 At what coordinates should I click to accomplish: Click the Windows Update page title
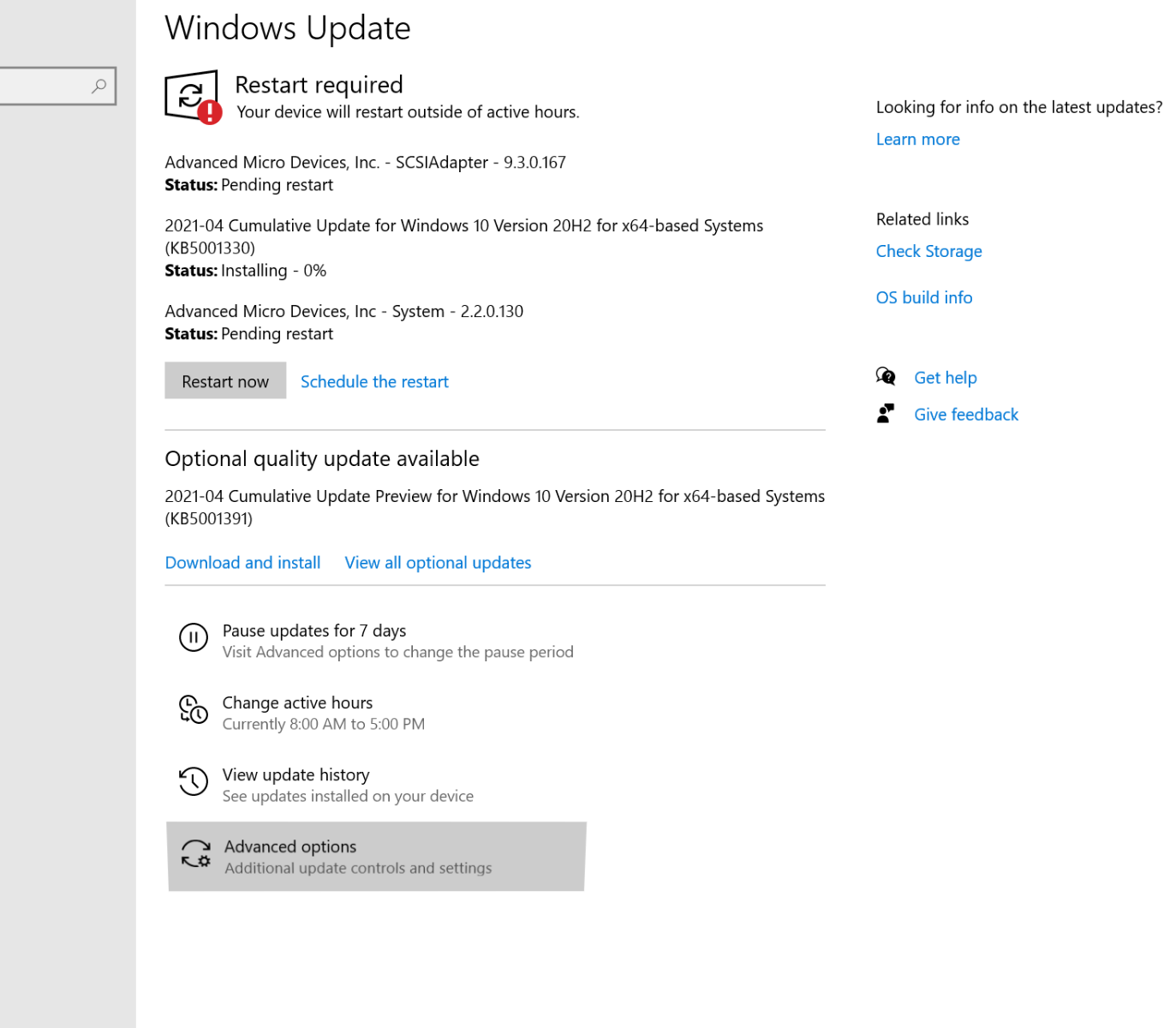coord(288,28)
